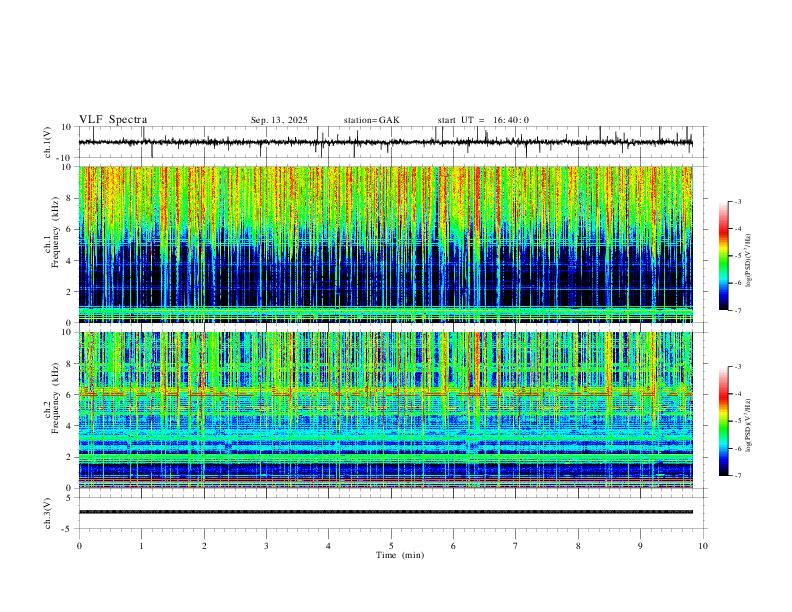Click the time axis tick label '10'

coord(703,546)
